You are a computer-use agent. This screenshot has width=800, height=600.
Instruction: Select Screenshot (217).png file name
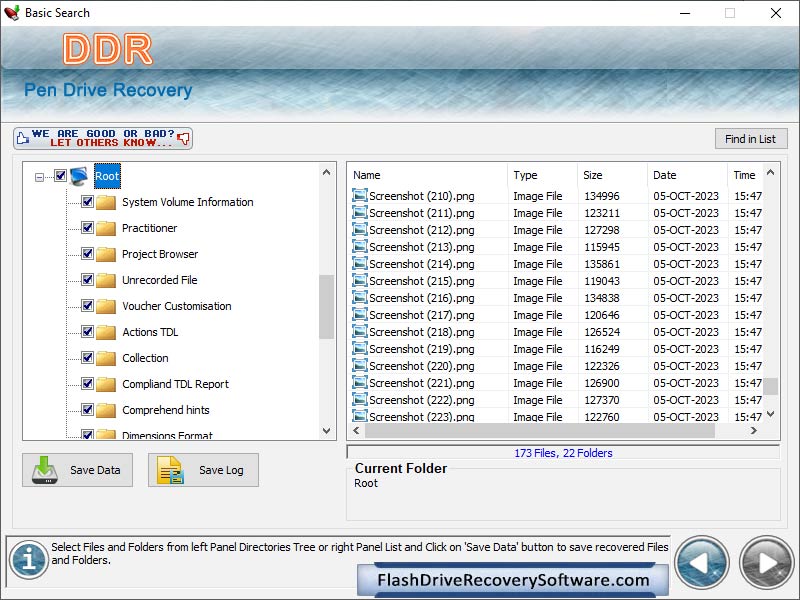tap(421, 315)
